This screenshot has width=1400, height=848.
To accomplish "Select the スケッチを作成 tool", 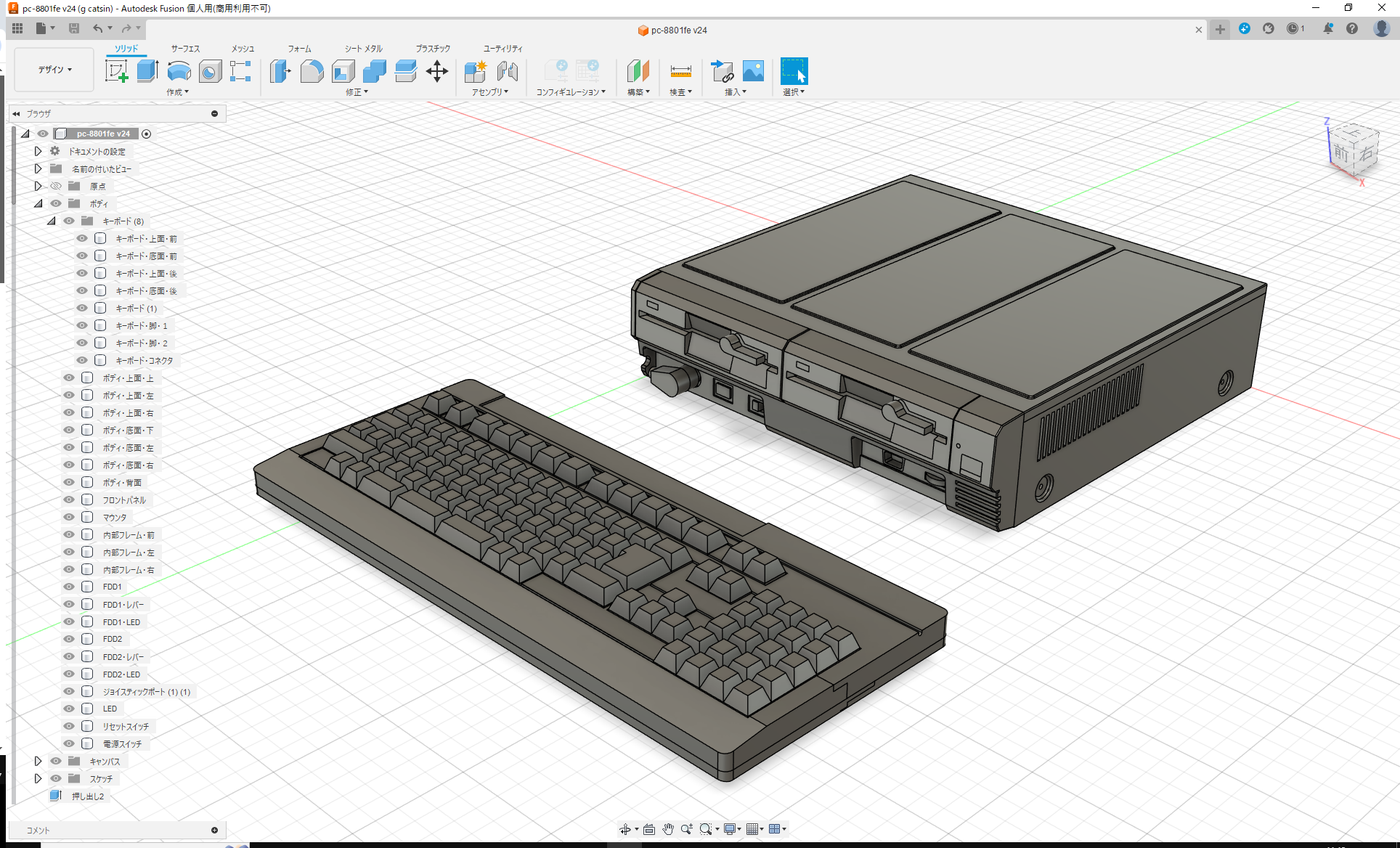I will 117,71.
